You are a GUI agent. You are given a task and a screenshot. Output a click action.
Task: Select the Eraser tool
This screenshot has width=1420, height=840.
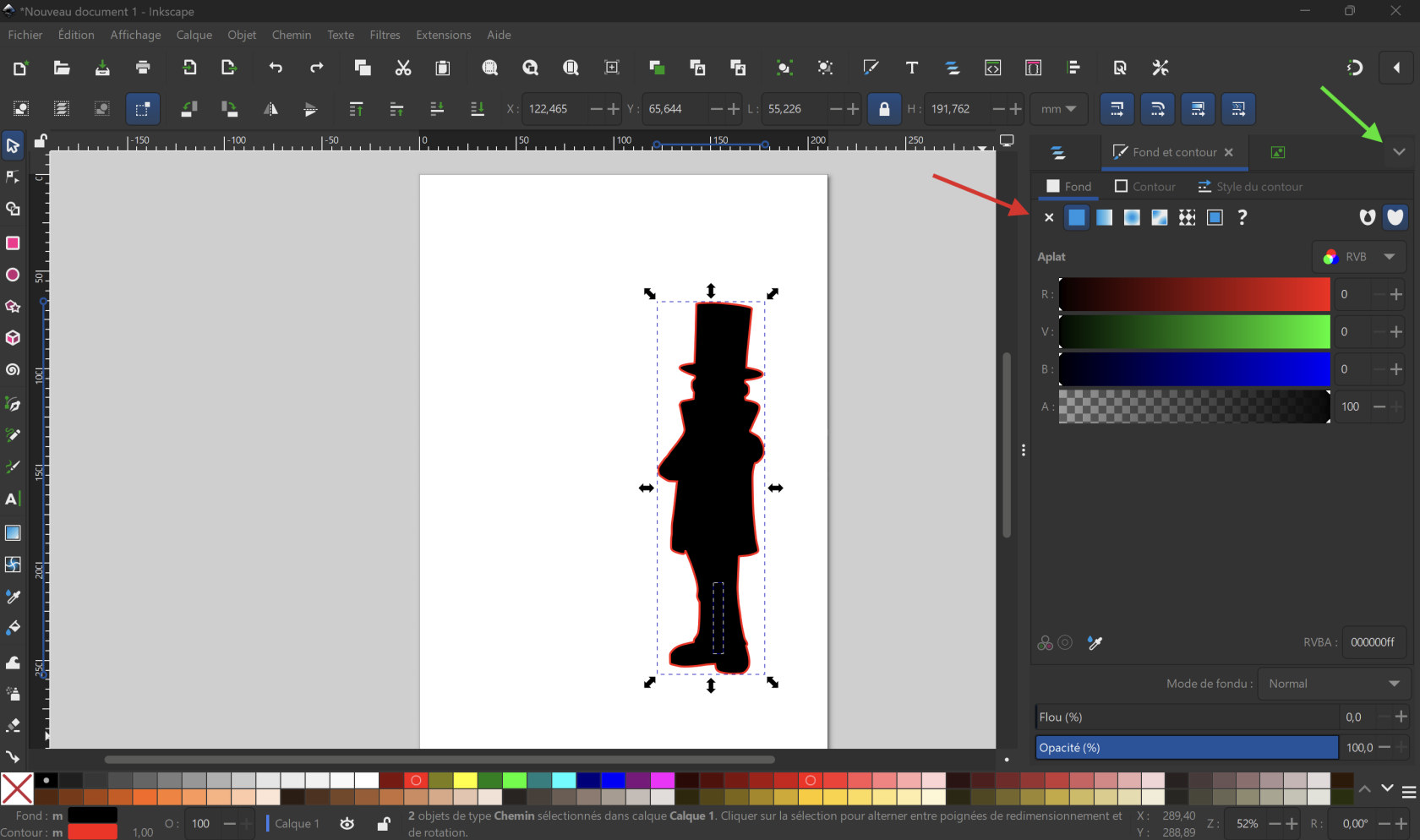point(13,725)
